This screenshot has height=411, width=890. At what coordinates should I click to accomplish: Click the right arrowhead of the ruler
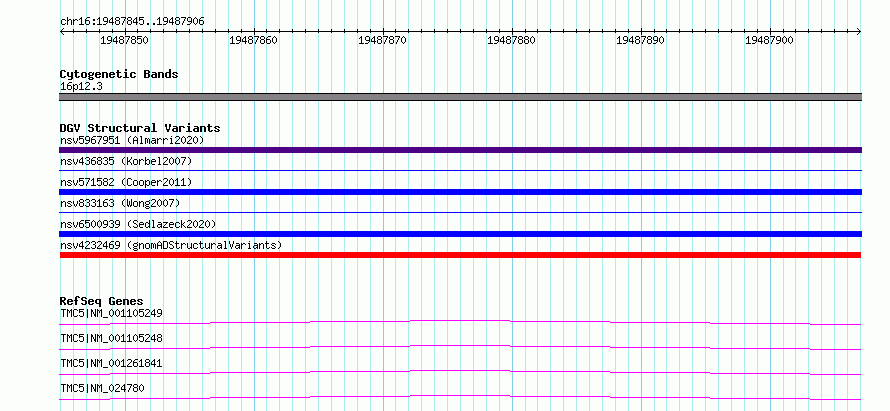[x=859, y=32]
